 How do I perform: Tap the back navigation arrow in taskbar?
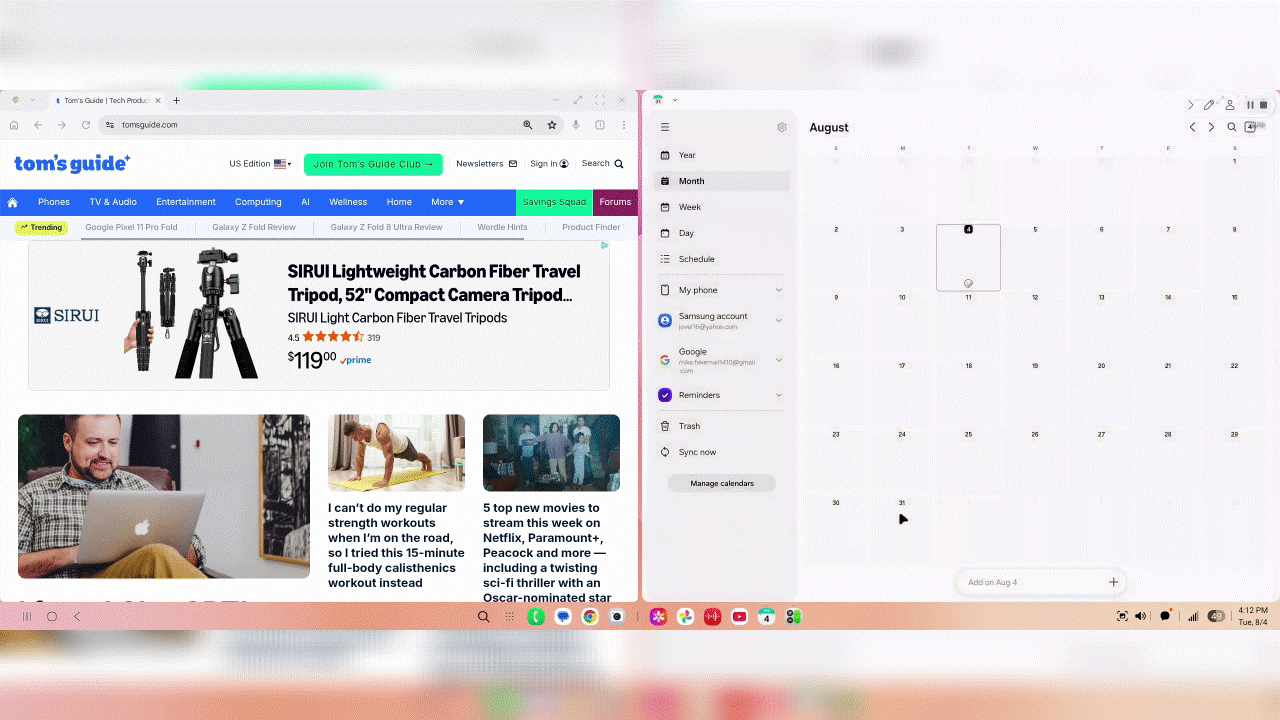pyautogui.click(x=78, y=617)
